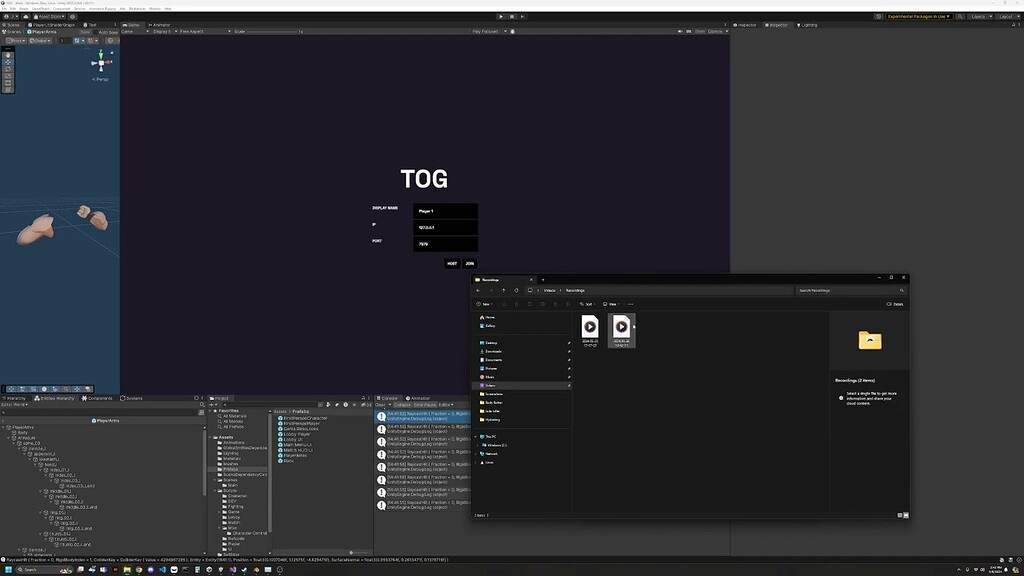Click the Play button in Unity toolbar
Image resolution: width=1024 pixels, height=576 pixels.
(x=501, y=16)
